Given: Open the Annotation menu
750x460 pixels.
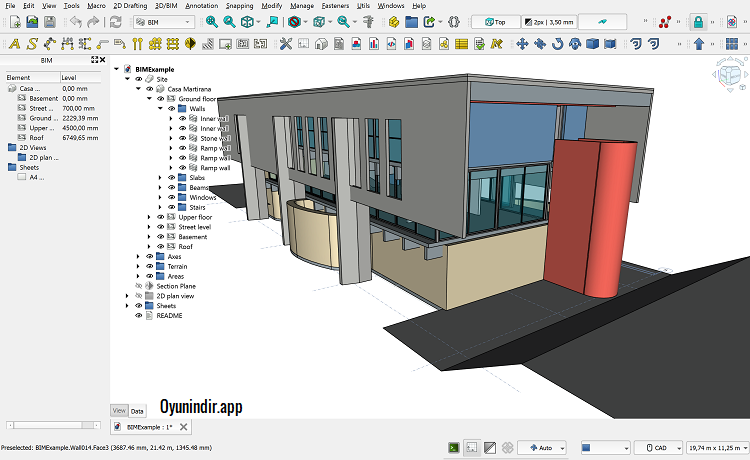Looking at the screenshot, I should (x=201, y=6).
